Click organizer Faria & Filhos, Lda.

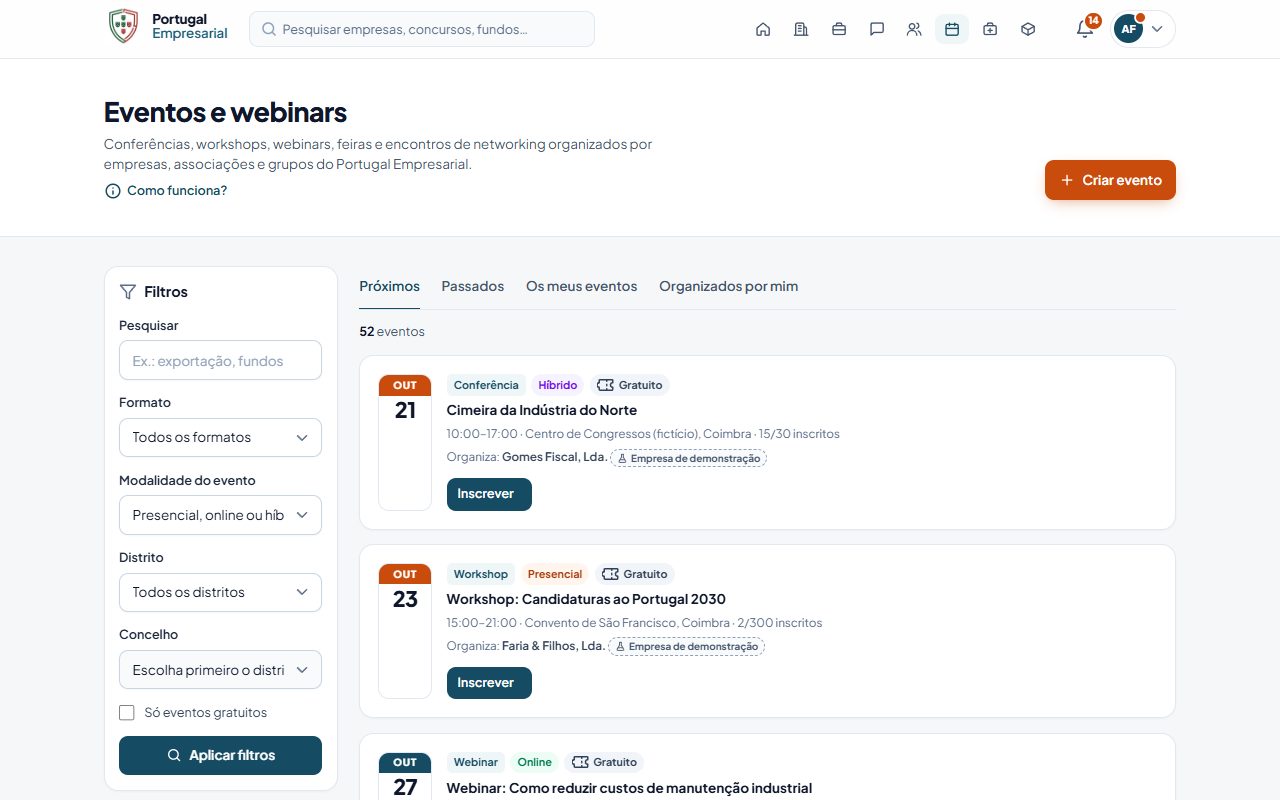tap(553, 646)
